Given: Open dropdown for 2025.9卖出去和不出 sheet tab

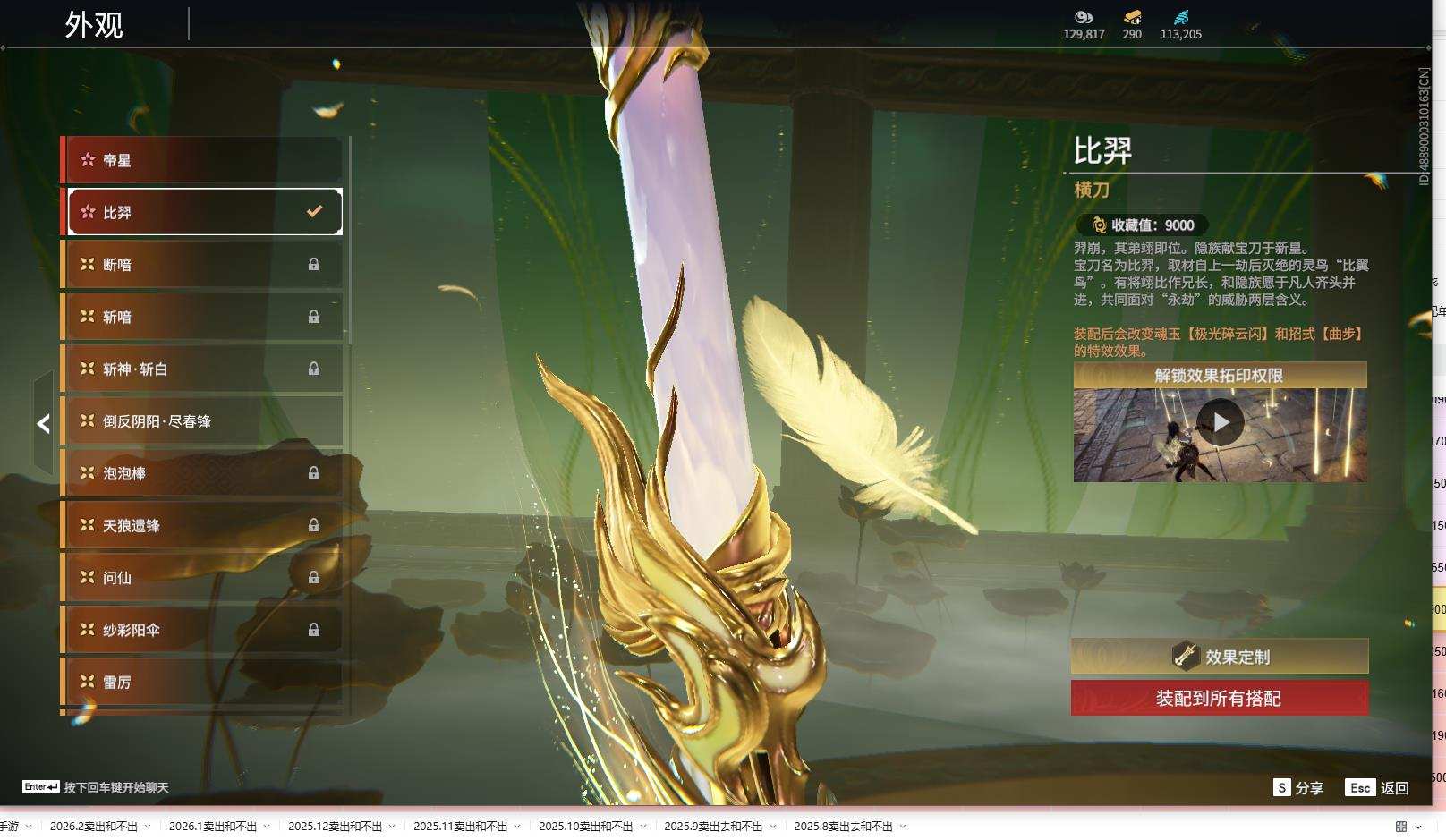Looking at the screenshot, I should (x=773, y=827).
